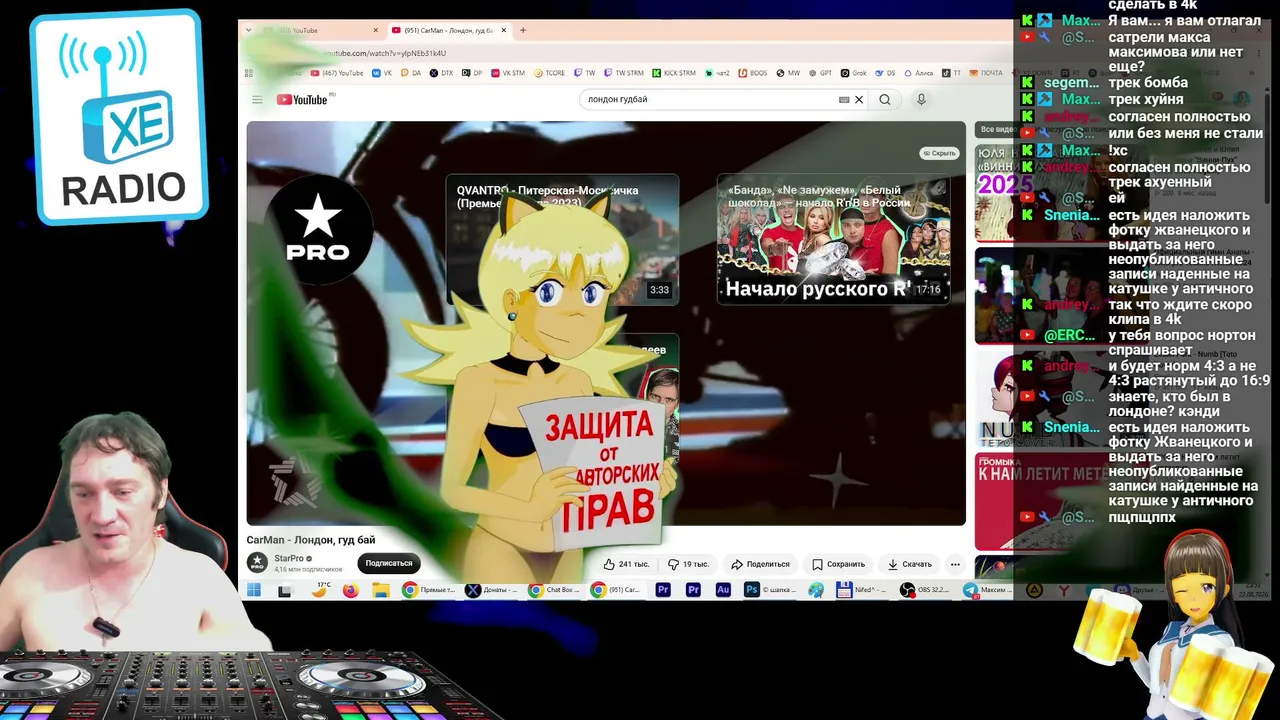Close the CarMan video tab
The image size is (1280, 720).
[504, 30]
